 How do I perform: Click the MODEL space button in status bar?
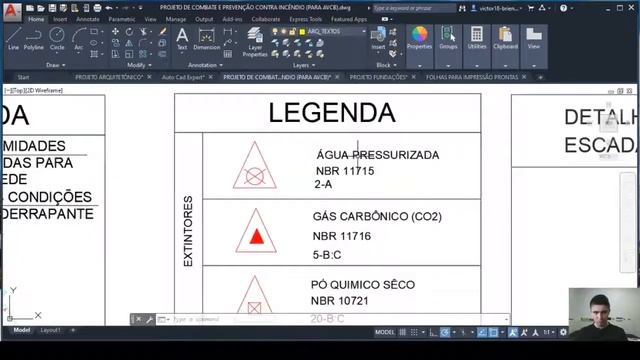coord(384,332)
